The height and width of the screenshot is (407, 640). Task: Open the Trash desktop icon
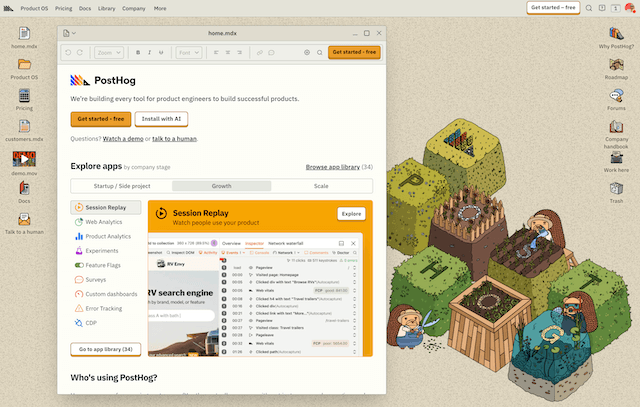click(616, 188)
